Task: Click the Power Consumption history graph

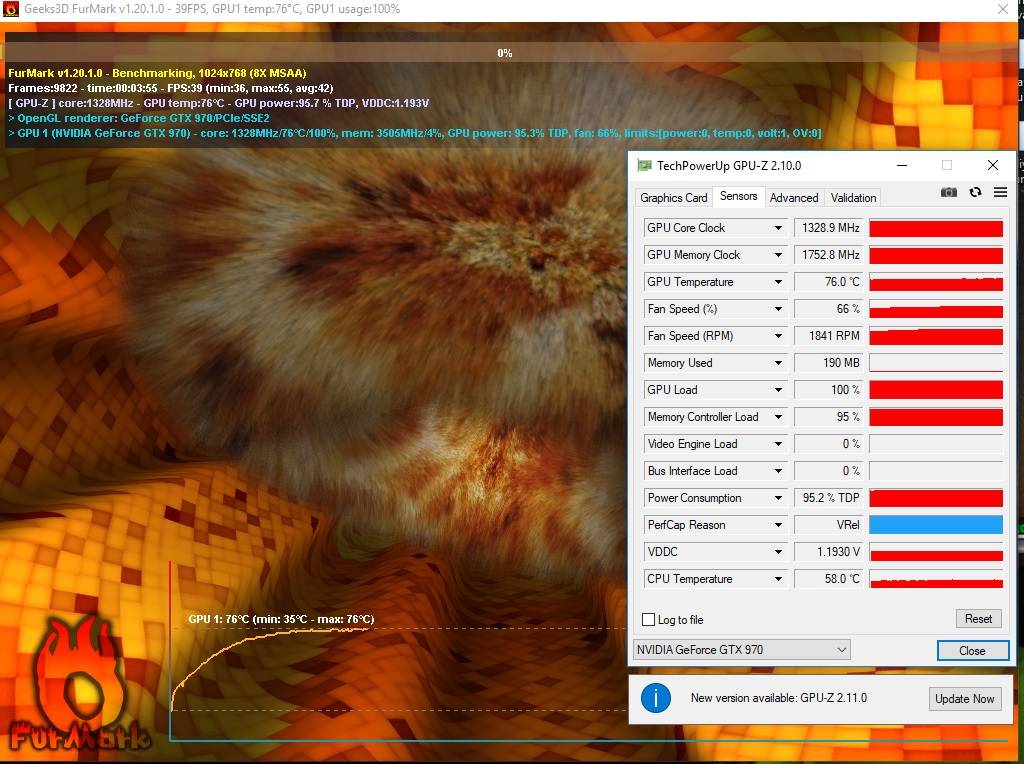Action: tap(936, 498)
